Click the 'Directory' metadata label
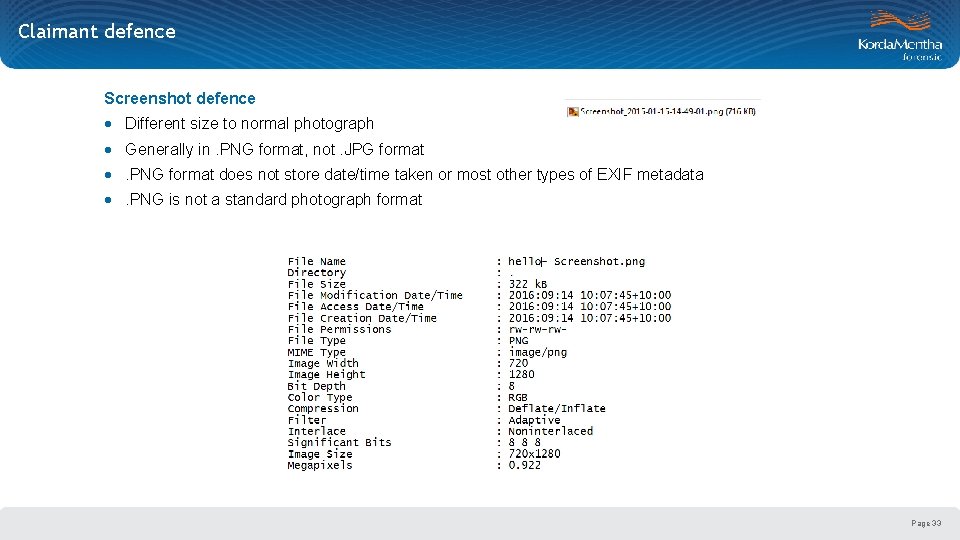 [317, 272]
